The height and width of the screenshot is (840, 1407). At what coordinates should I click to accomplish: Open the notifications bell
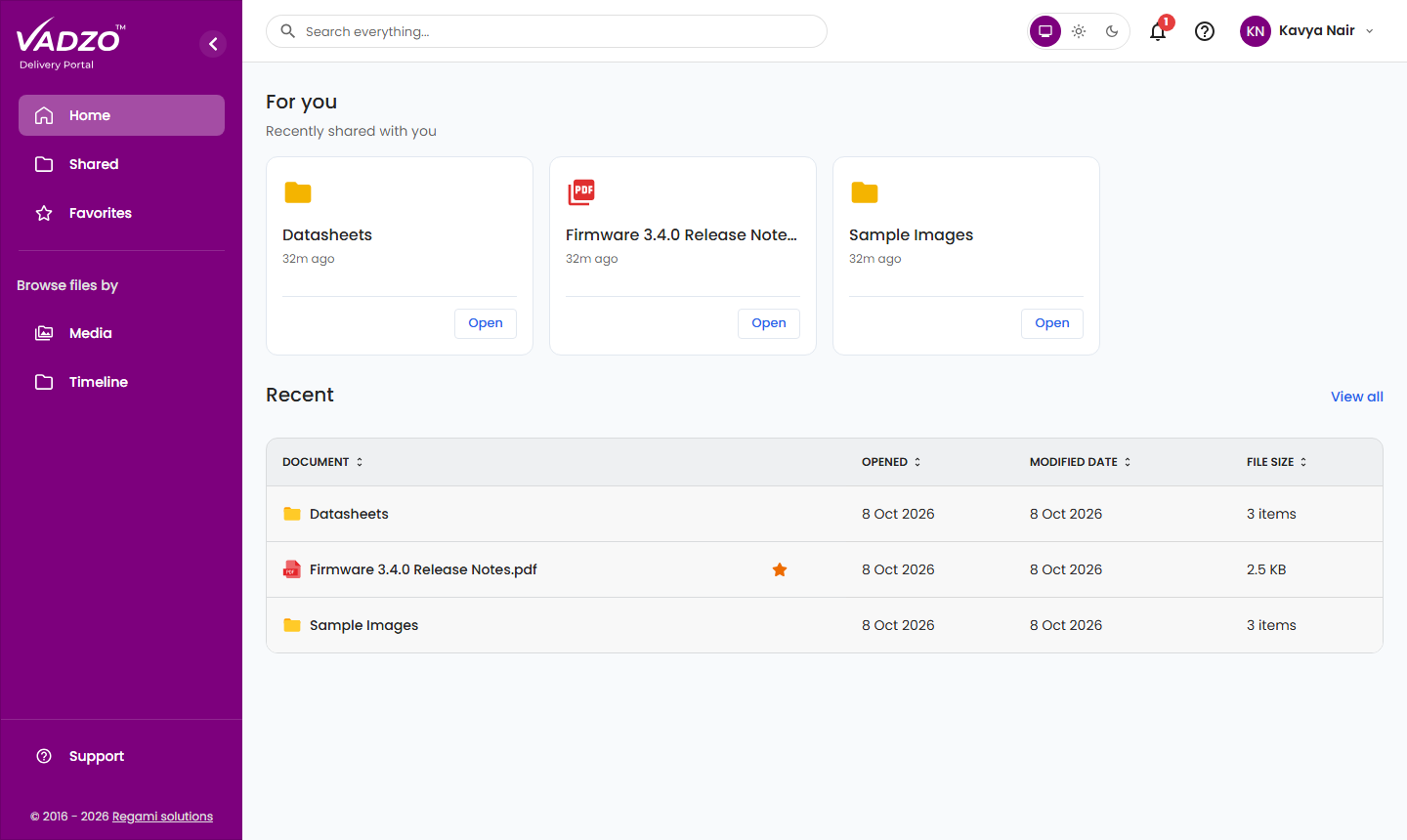tap(1159, 31)
